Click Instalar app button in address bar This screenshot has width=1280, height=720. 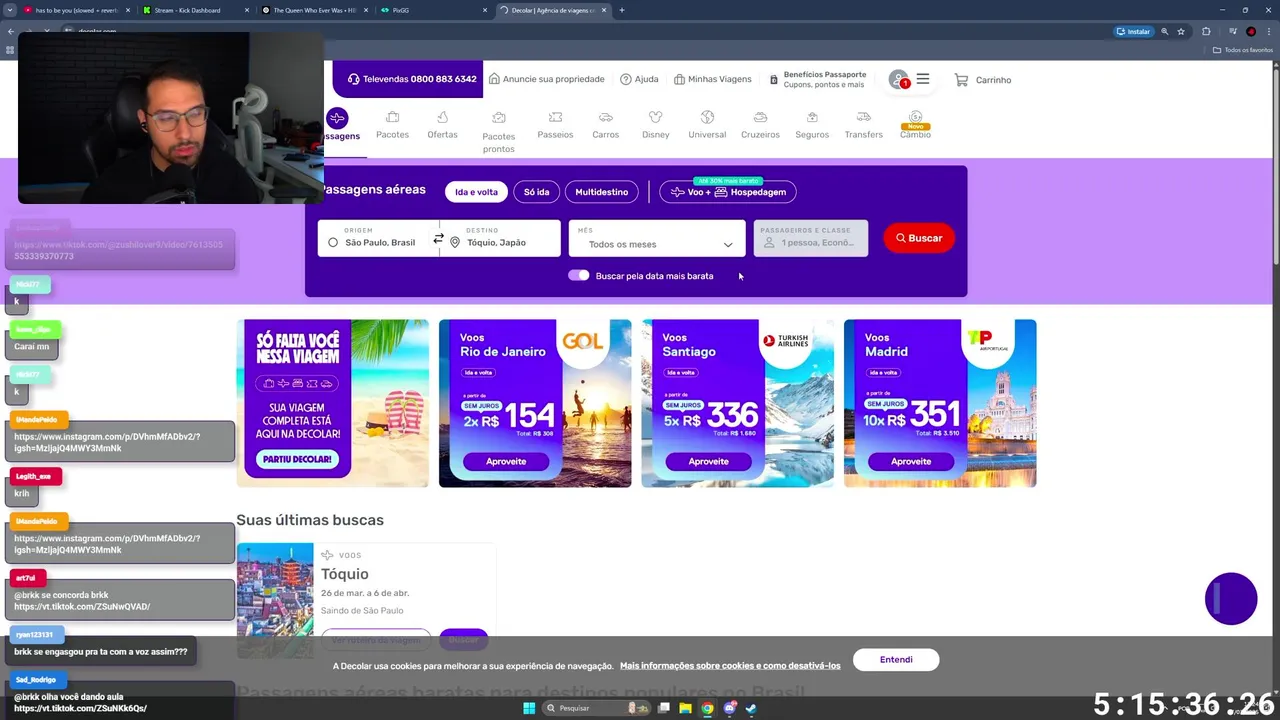click(x=1133, y=31)
